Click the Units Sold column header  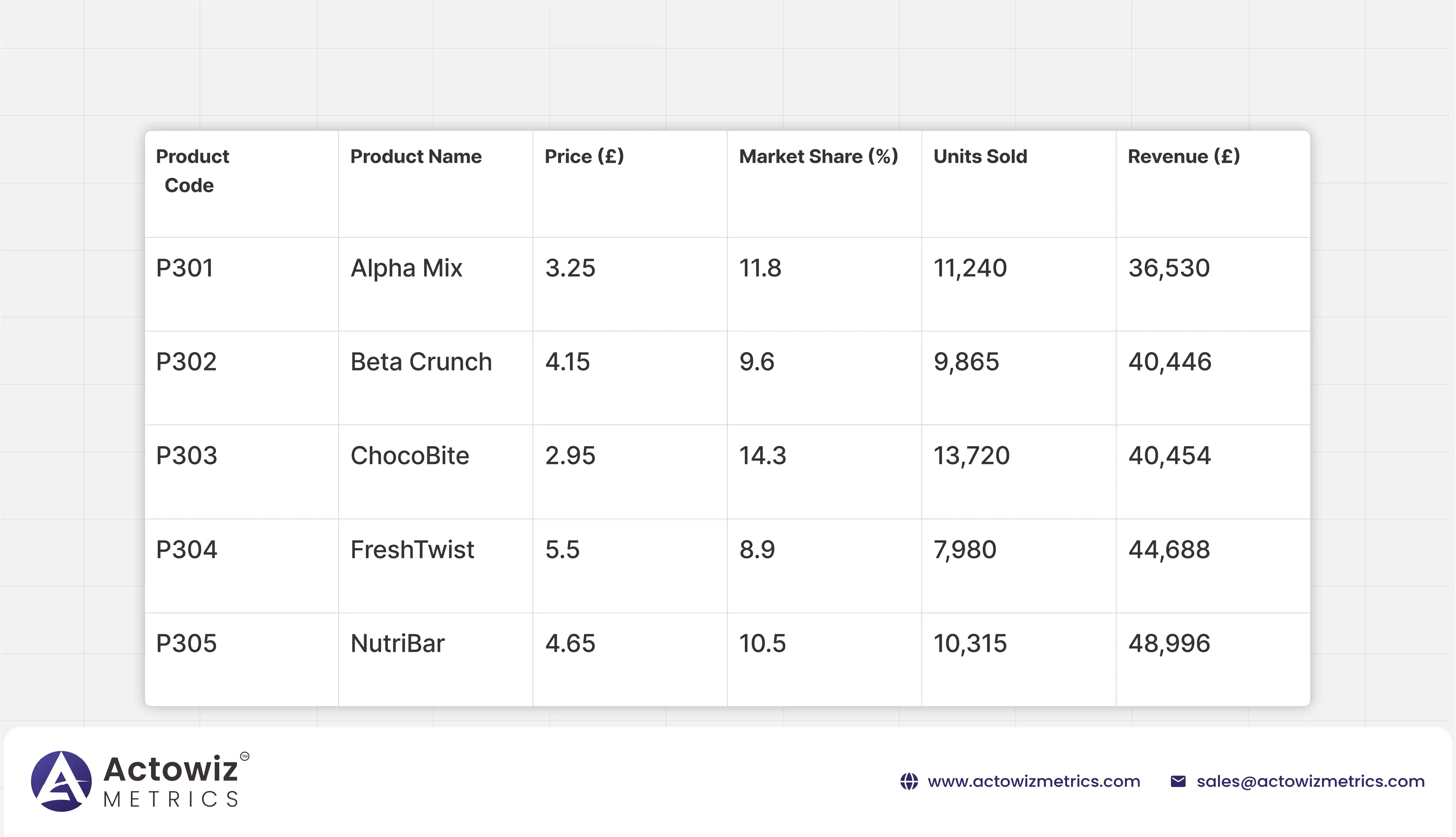(980, 156)
